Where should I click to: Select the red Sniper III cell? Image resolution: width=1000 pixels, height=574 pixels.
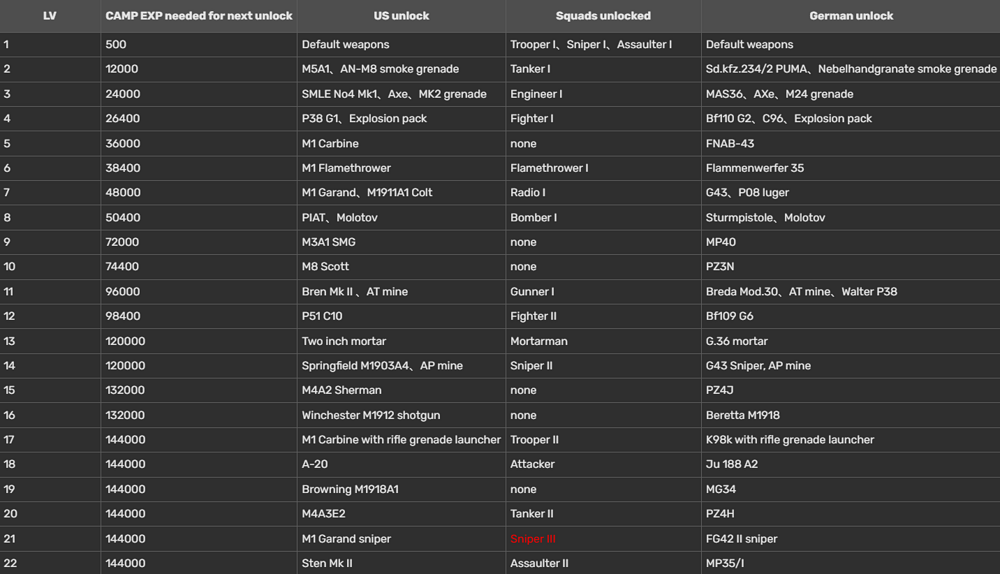(603, 539)
